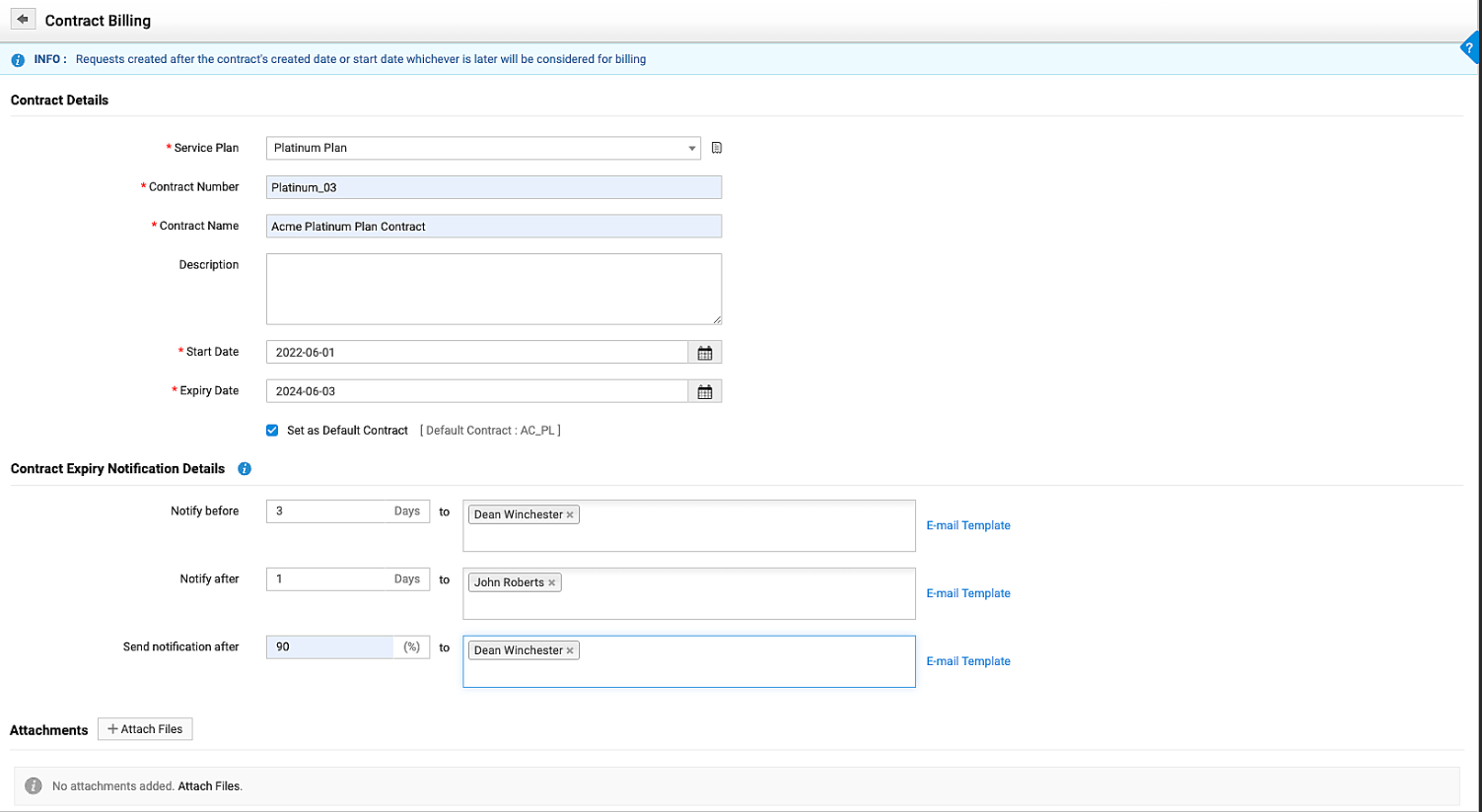Click inside the Description text area

coord(493,289)
